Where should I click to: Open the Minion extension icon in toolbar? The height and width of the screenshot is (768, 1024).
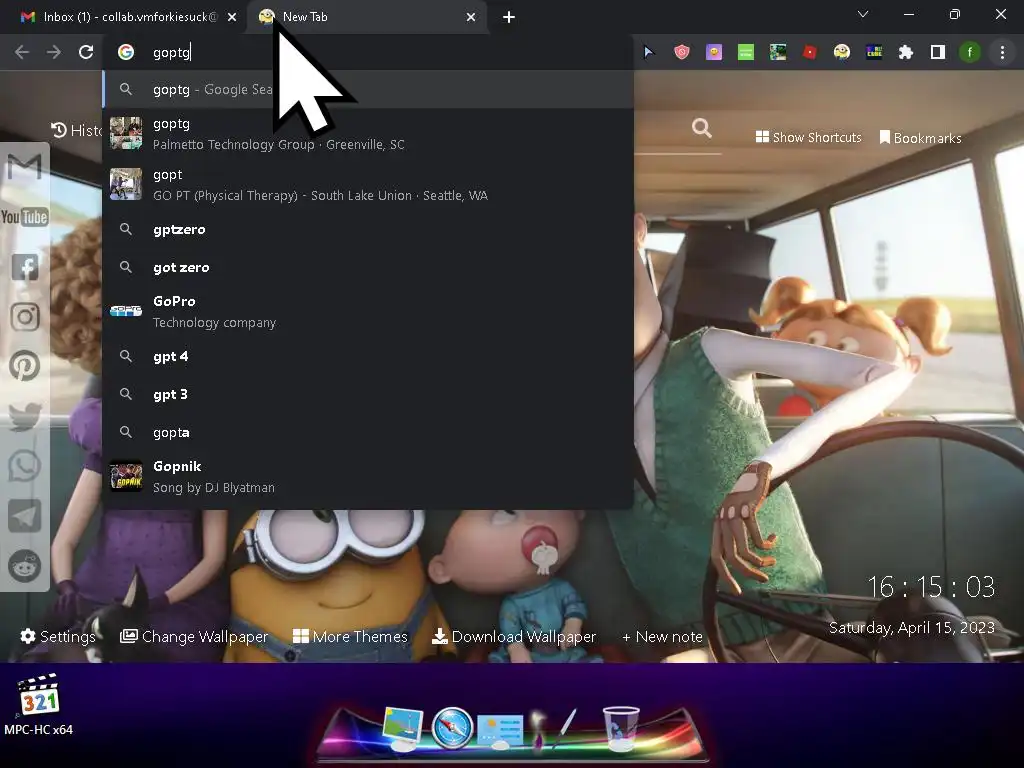click(842, 52)
